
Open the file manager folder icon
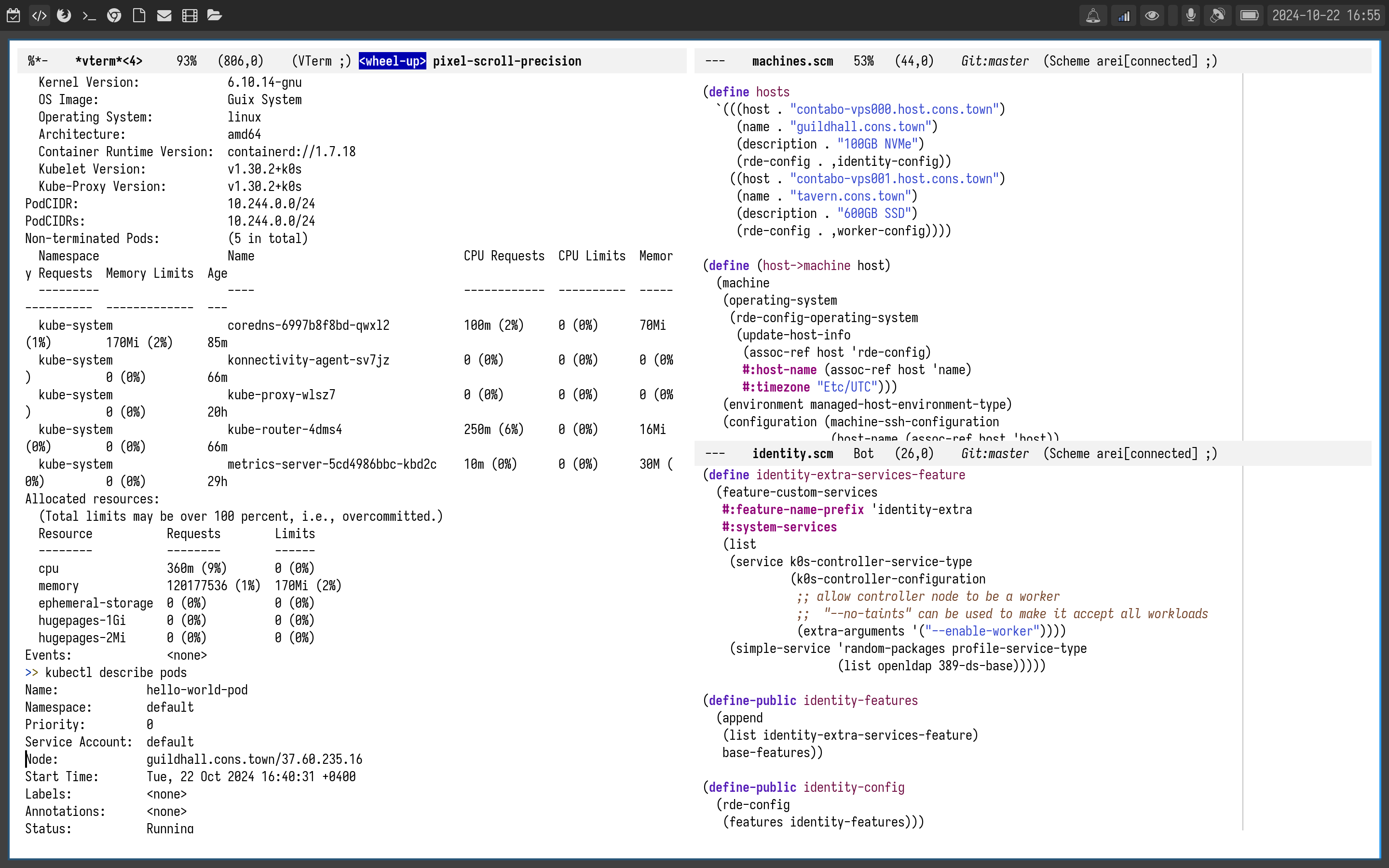click(x=215, y=15)
